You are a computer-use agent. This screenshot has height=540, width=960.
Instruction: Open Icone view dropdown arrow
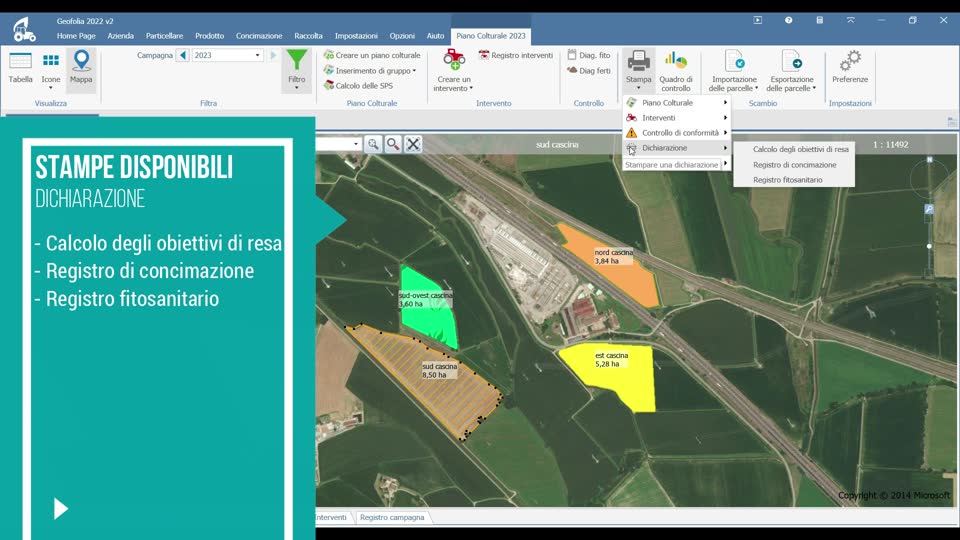pyautogui.click(x=51, y=88)
